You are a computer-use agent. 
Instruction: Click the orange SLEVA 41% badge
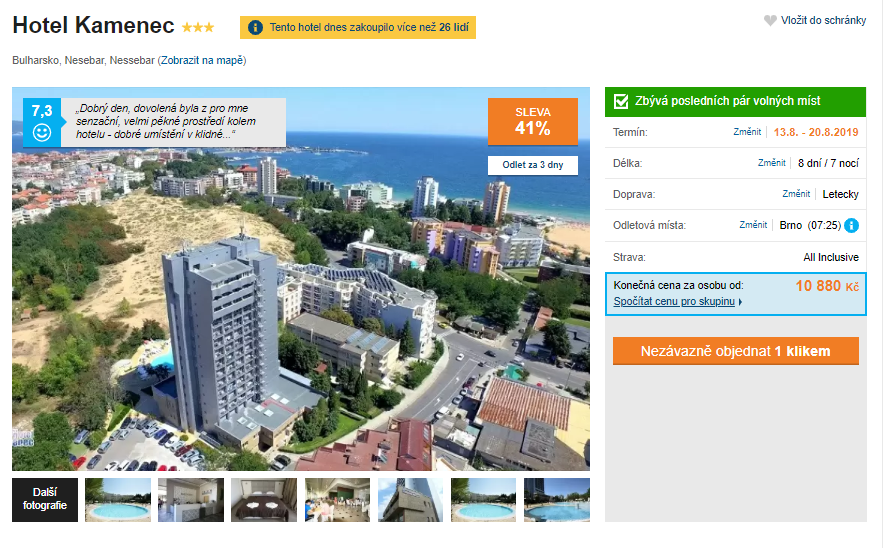click(532, 121)
